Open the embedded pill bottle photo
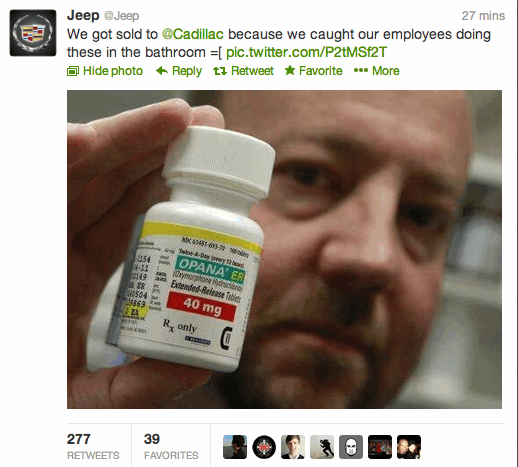Viewport: 518px width, 467px height. [x=284, y=249]
